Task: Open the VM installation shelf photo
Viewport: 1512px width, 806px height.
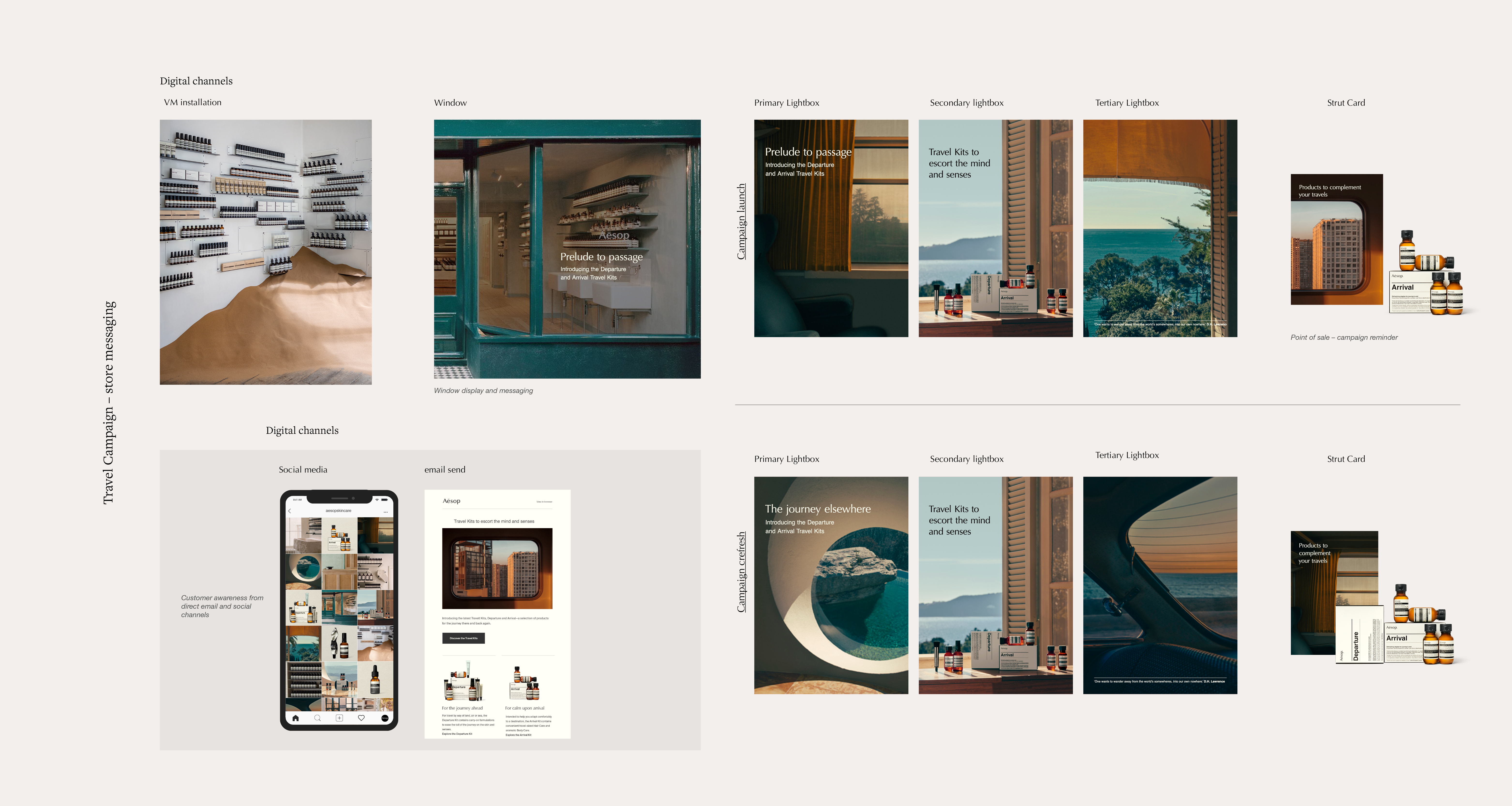Action: click(x=265, y=252)
